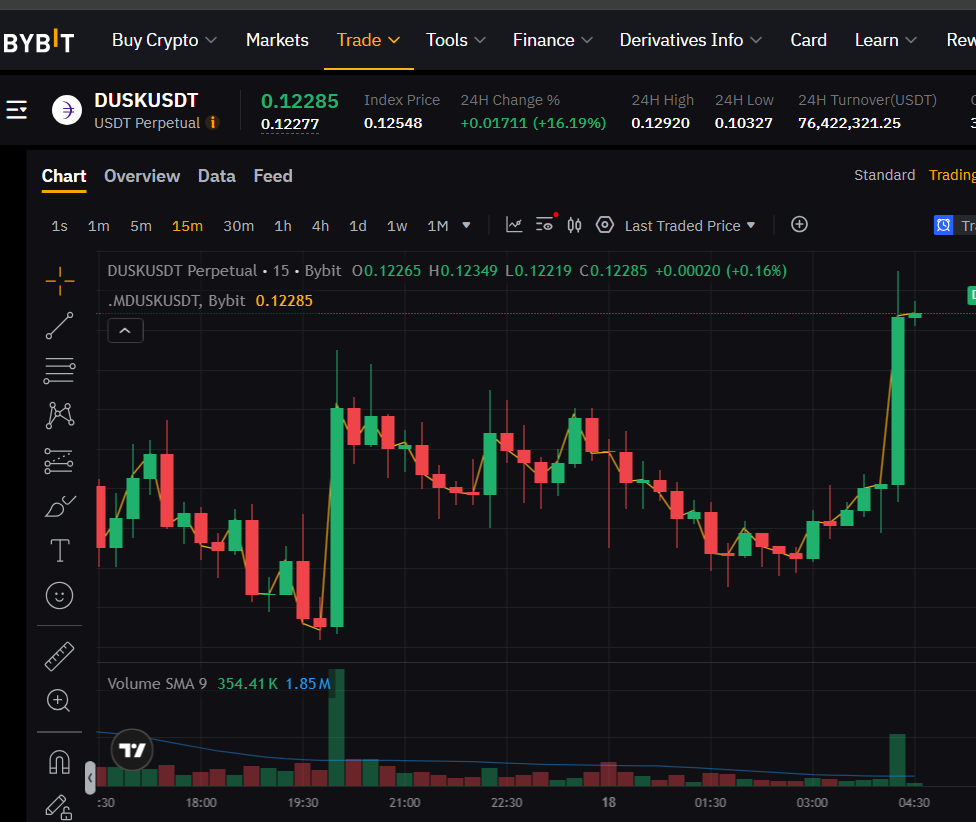
Task: Expand the Buy Crypto menu
Action: click(x=164, y=40)
